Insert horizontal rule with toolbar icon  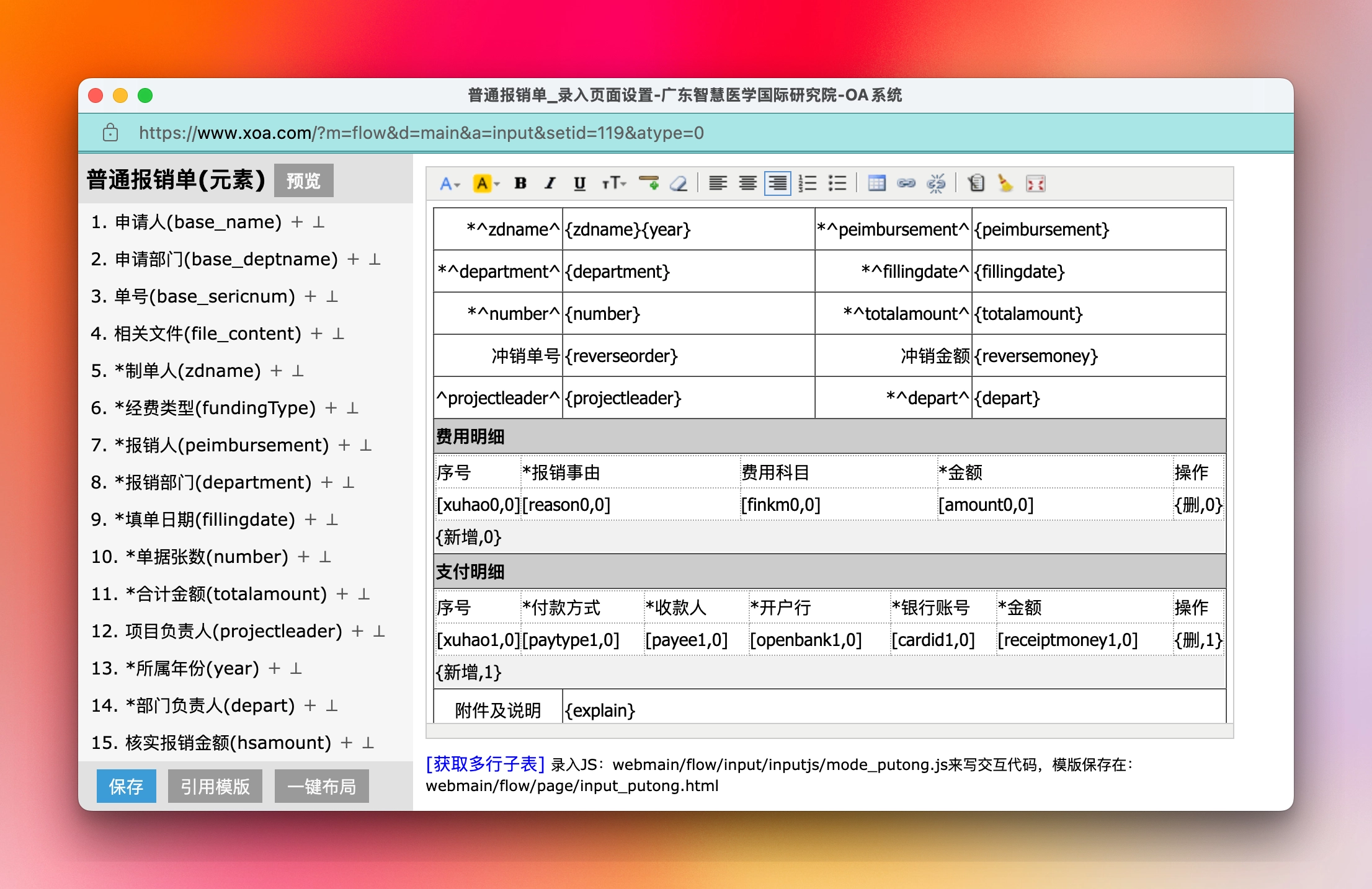click(649, 184)
